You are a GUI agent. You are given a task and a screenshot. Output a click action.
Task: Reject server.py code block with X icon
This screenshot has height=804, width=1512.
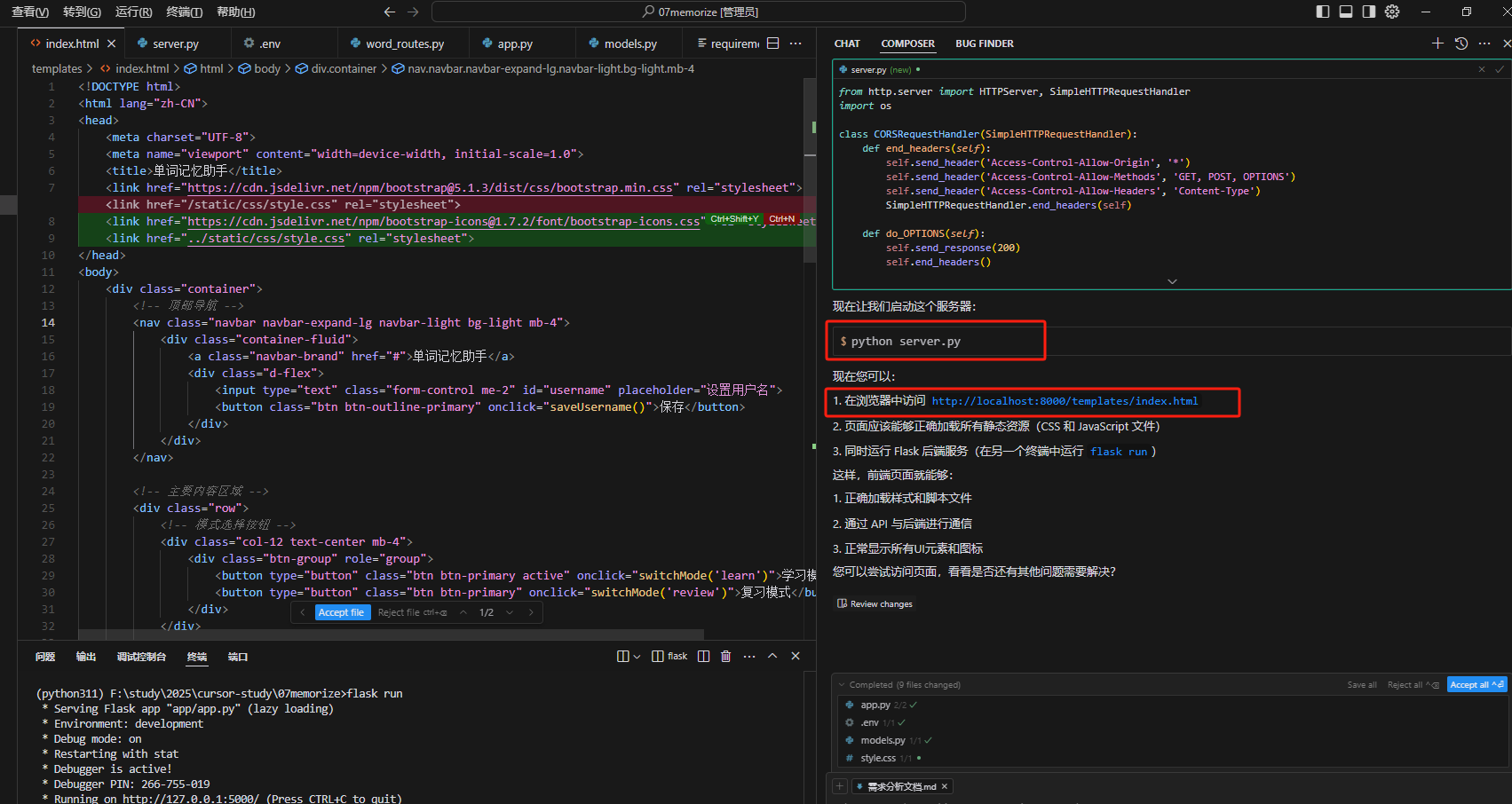click(x=1481, y=69)
